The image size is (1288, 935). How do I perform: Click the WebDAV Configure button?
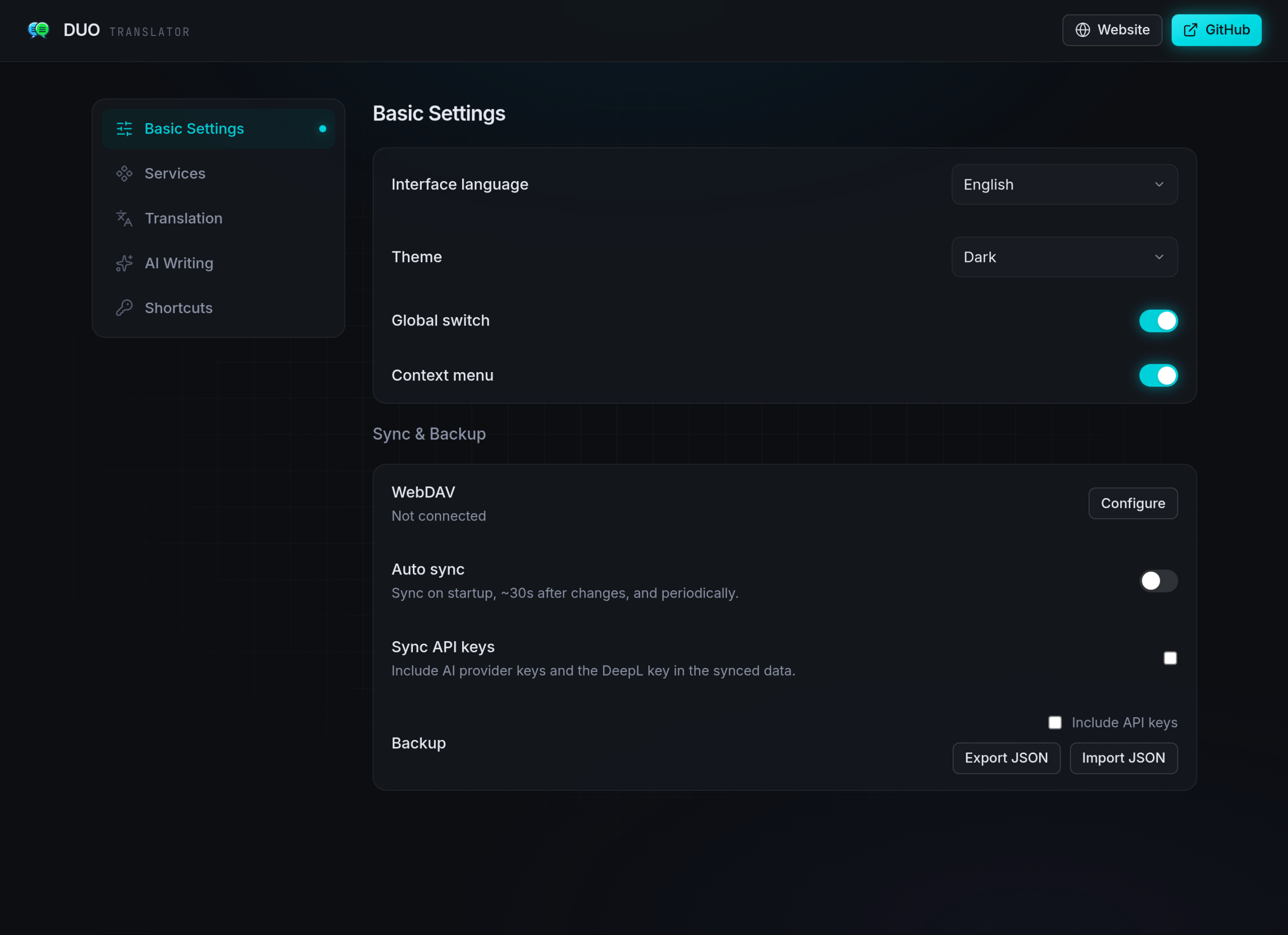coord(1133,503)
